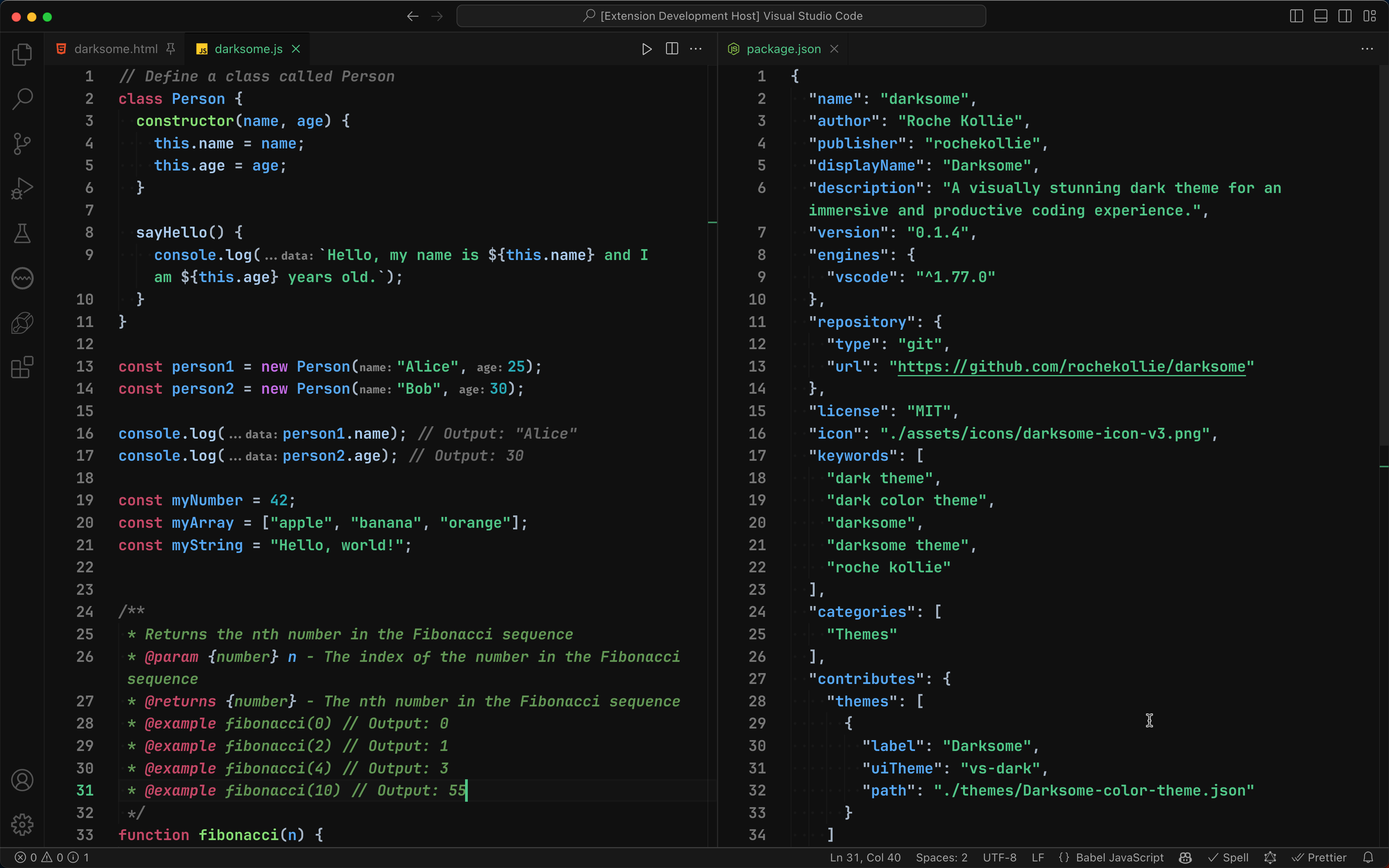The height and width of the screenshot is (868, 1389).
Task: Open more actions menu for darksome.js editor
Action: tap(696, 49)
